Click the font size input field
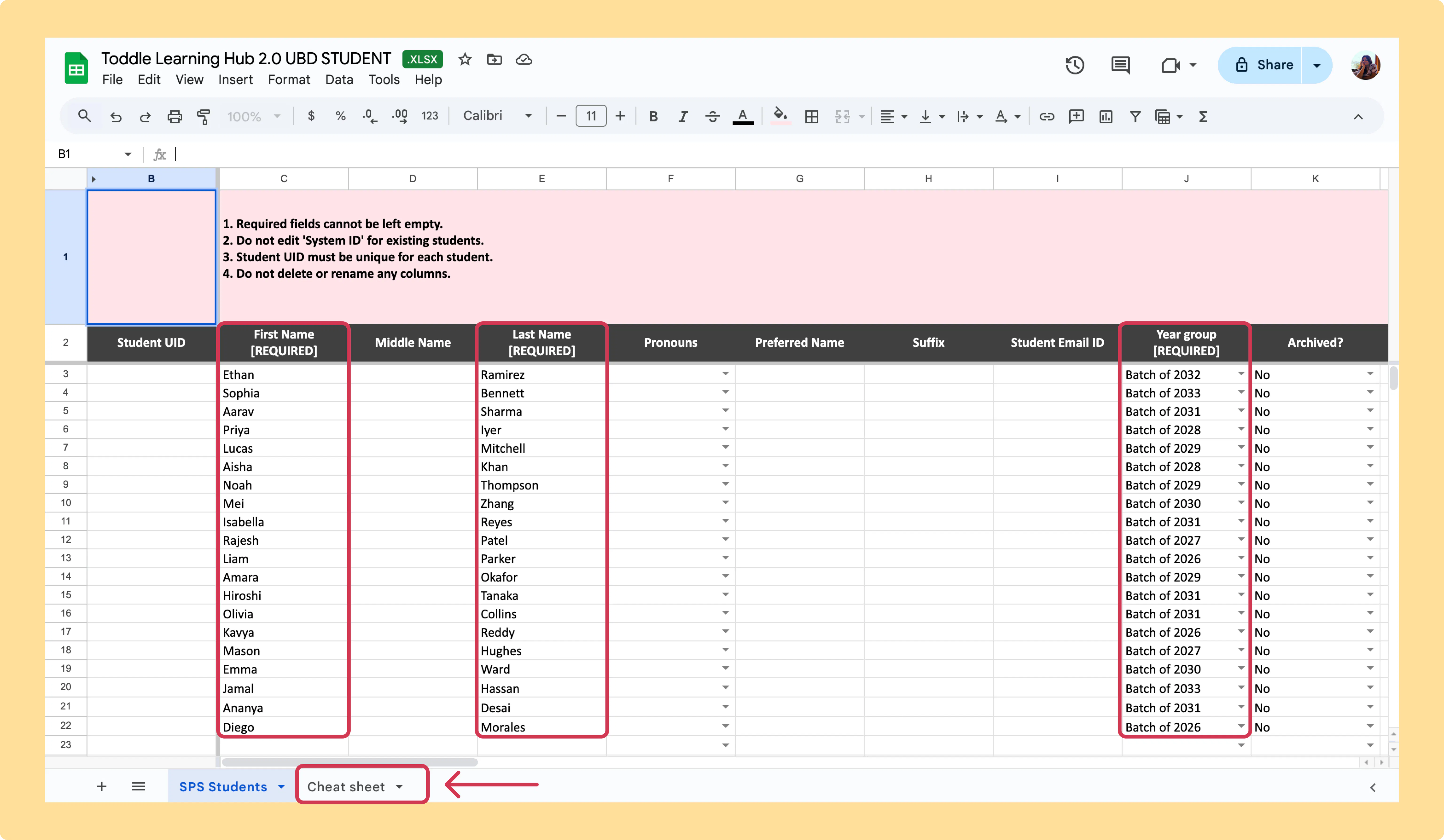Image resolution: width=1444 pixels, height=840 pixels. tap(591, 116)
